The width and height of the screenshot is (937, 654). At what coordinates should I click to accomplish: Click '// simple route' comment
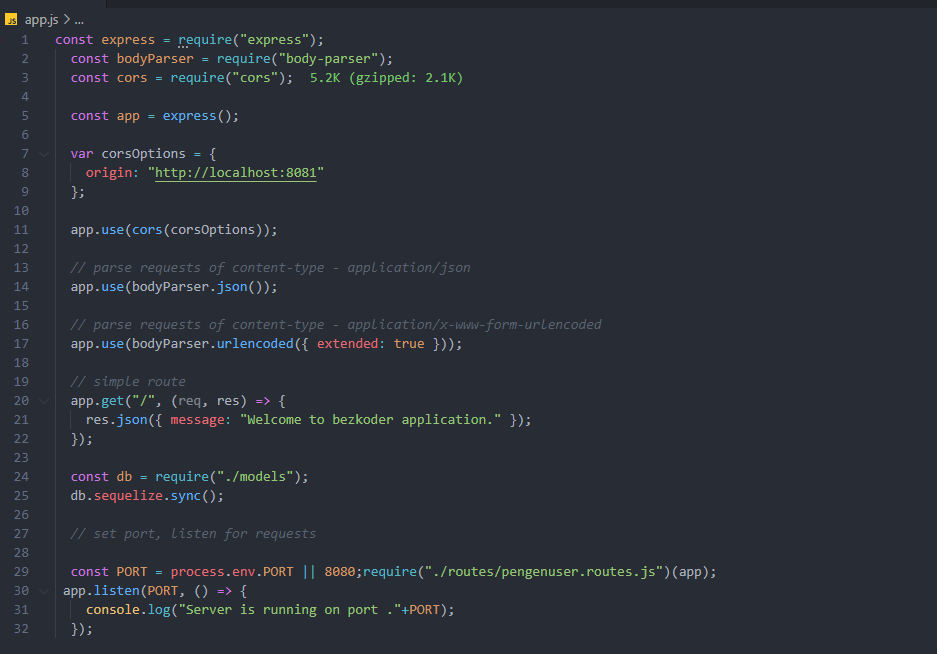pyautogui.click(x=128, y=382)
